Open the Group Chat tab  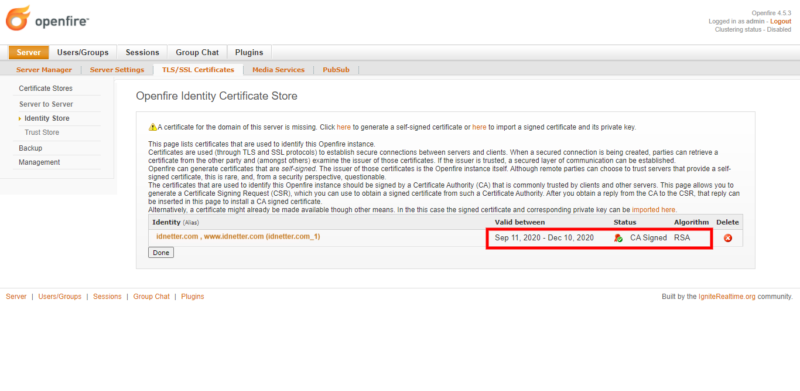click(x=197, y=52)
